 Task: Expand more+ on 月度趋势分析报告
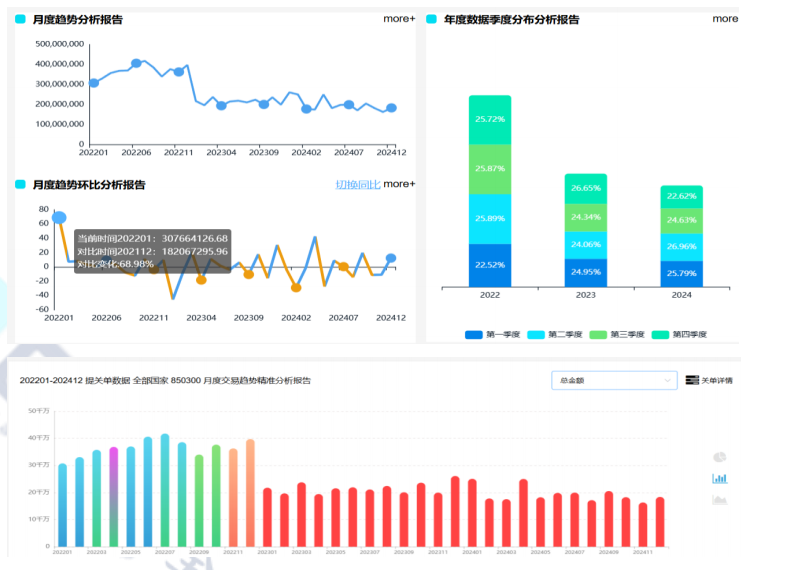pyautogui.click(x=398, y=19)
